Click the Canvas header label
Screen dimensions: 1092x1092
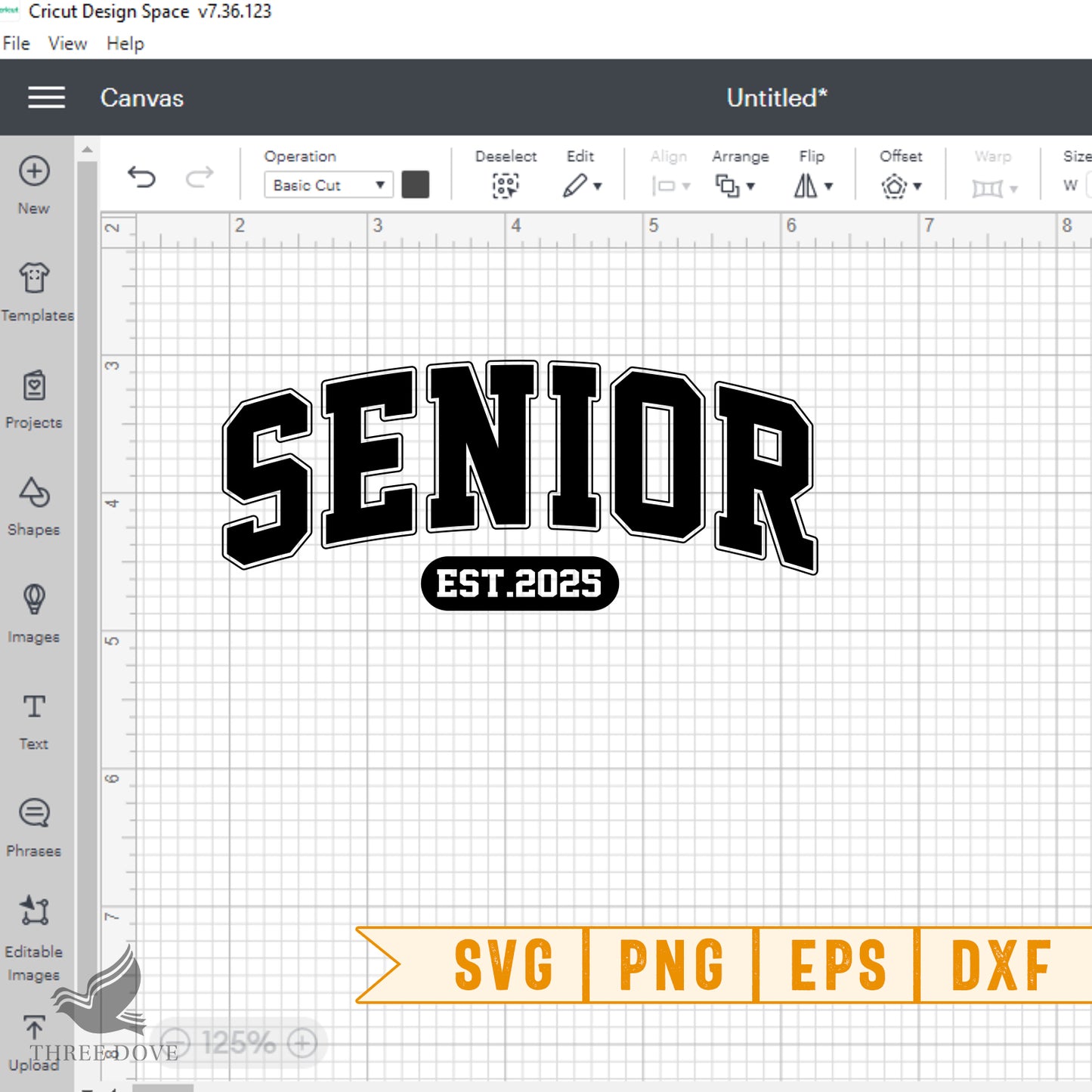coord(142,98)
